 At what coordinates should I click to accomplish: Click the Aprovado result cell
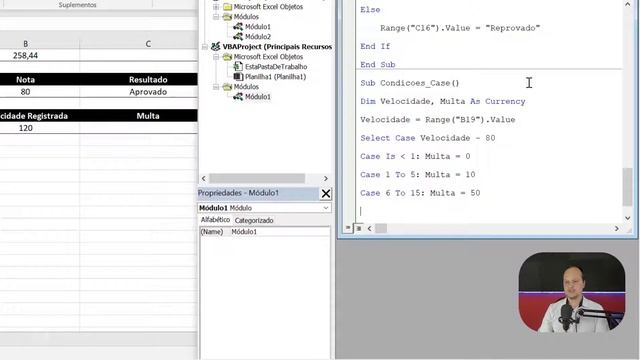[x=148, y=92]
